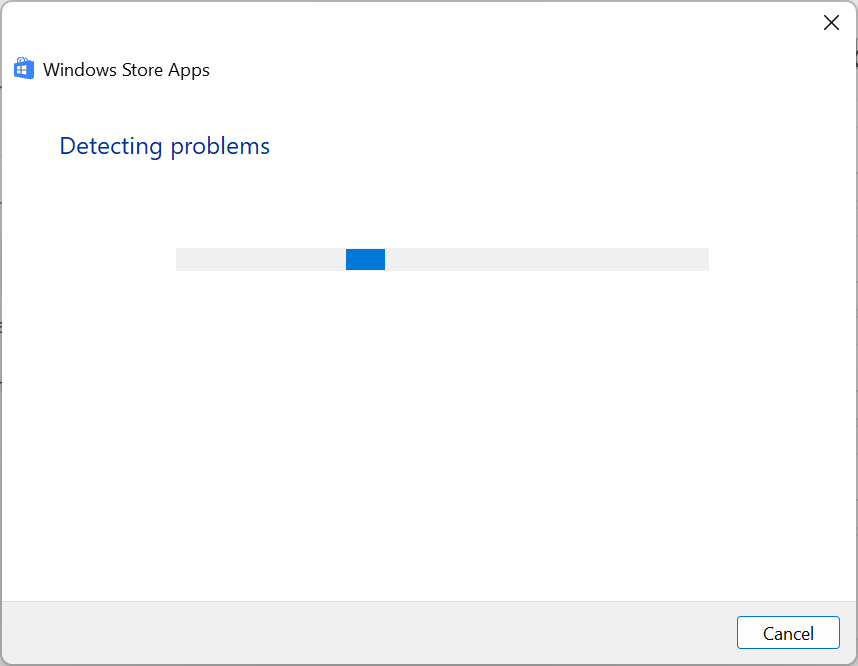Click the moving blue bar segment

point(365,260)
